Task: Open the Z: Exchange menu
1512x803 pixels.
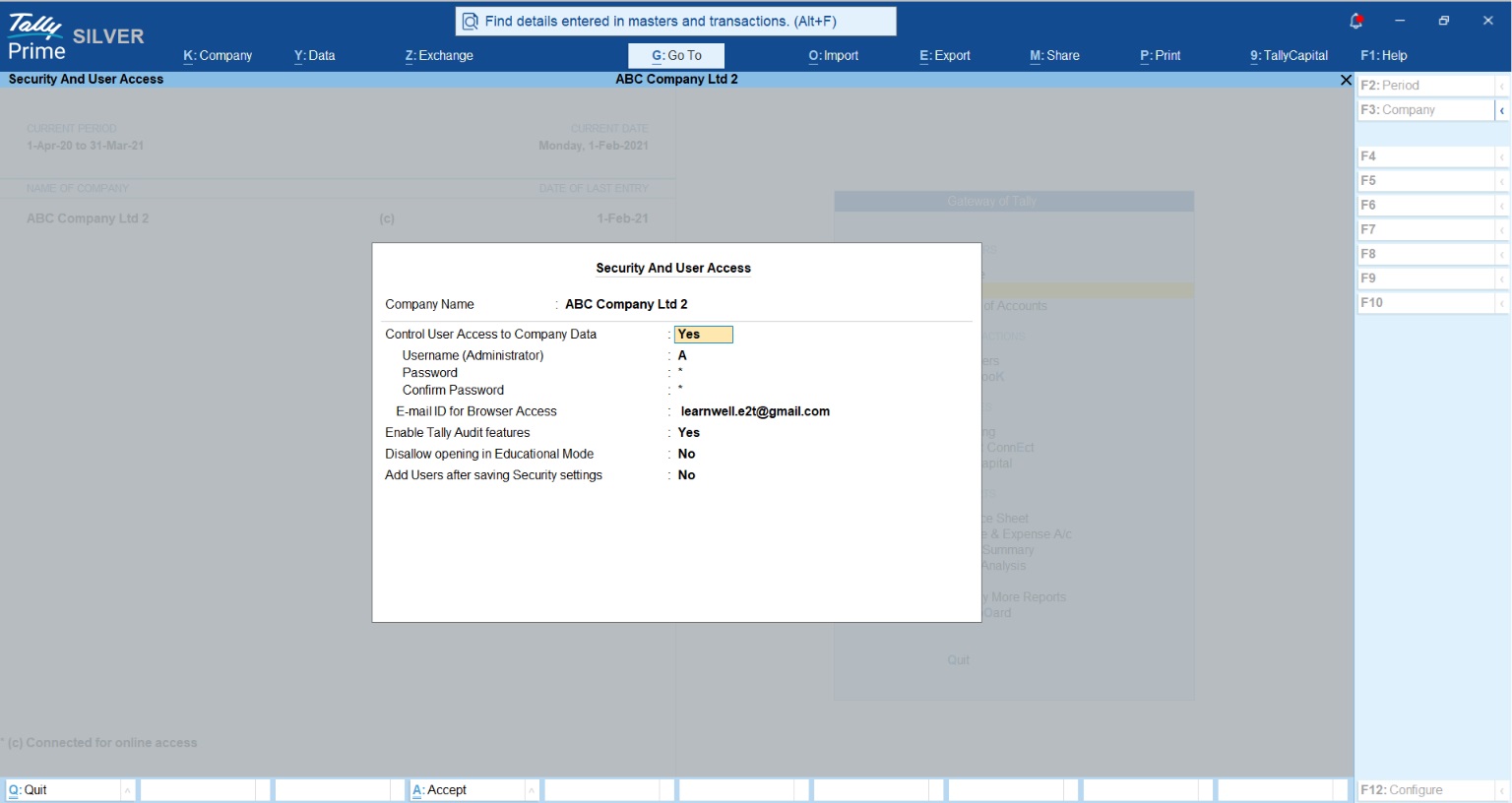Action: [x=439, y=56]
